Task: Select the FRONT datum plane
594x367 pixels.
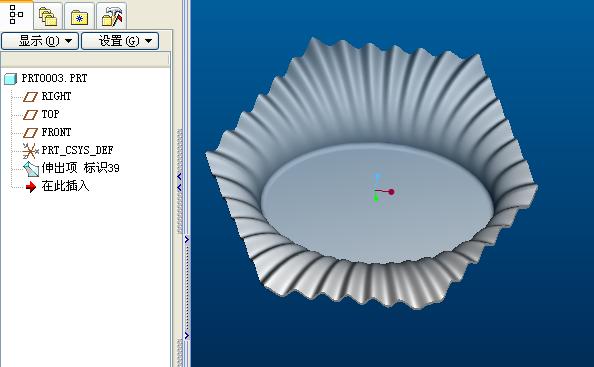Action: click(56, 132)
